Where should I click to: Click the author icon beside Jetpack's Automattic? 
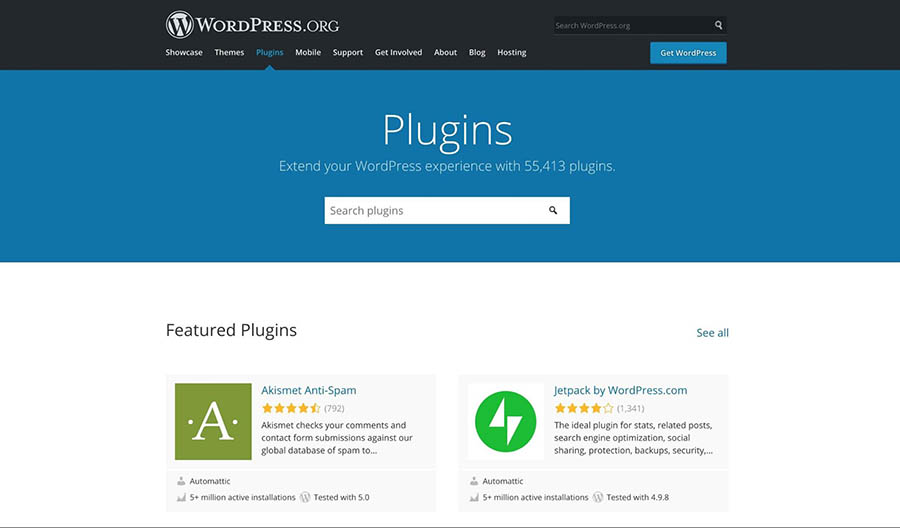[x=474, y=481]
